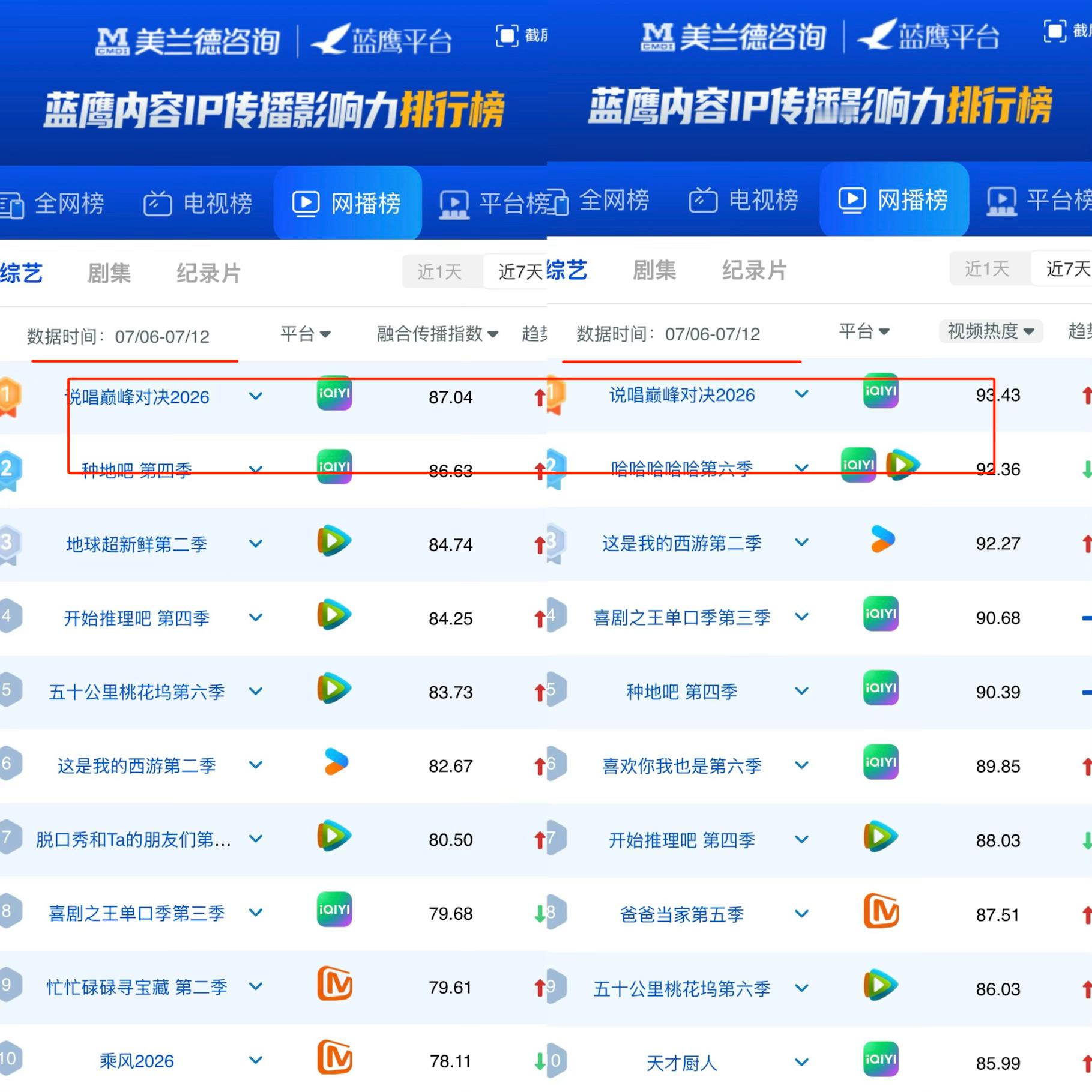This screenshot has height=1092, width=1092.
Task: Click iQIYI icon for 哈哈哈哈哈第六季
Action: pos(858,465)
